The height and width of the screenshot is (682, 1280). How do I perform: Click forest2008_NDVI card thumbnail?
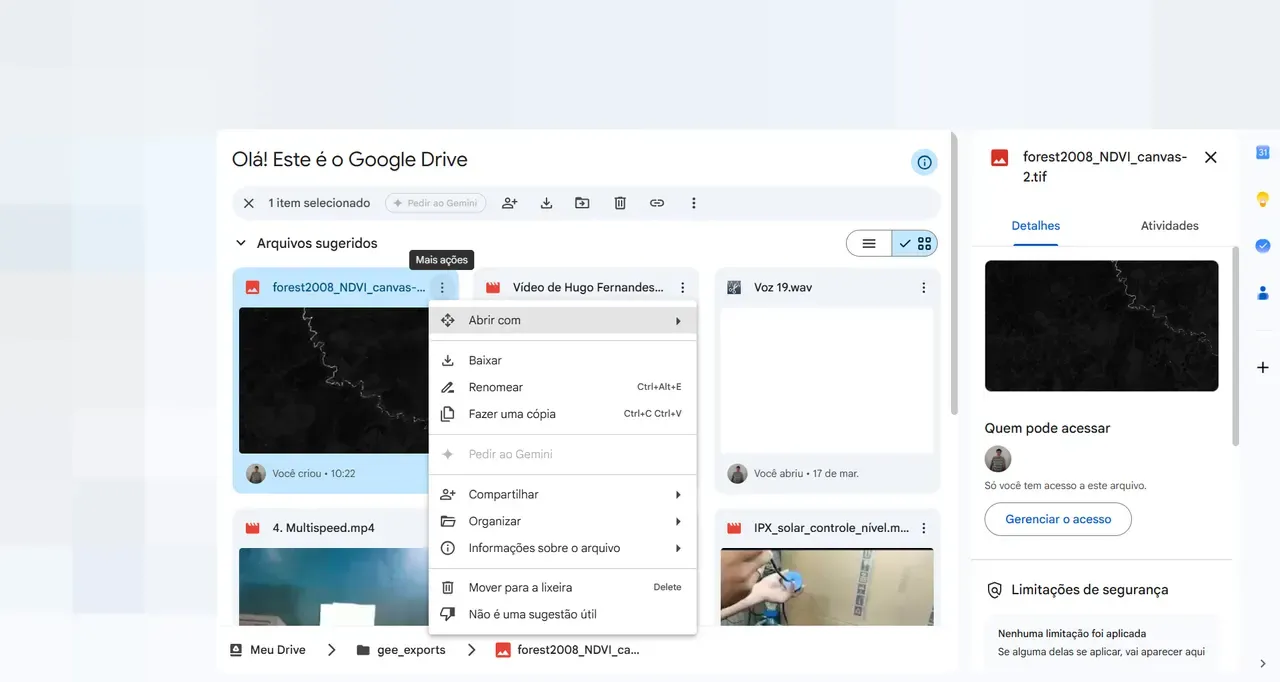[x=335, y=380]
